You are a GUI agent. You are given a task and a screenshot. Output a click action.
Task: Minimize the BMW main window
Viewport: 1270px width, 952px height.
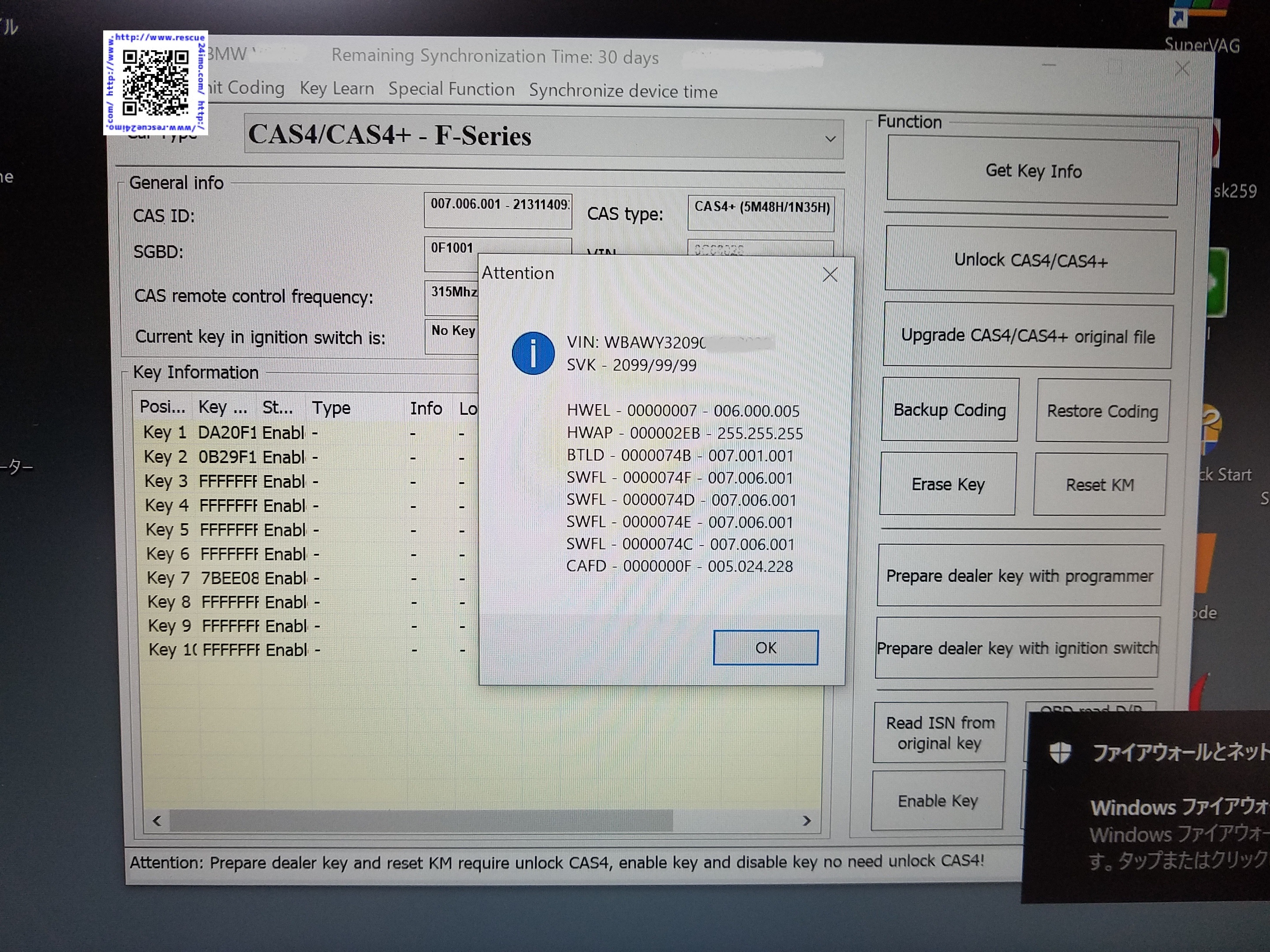point(1050,65)
